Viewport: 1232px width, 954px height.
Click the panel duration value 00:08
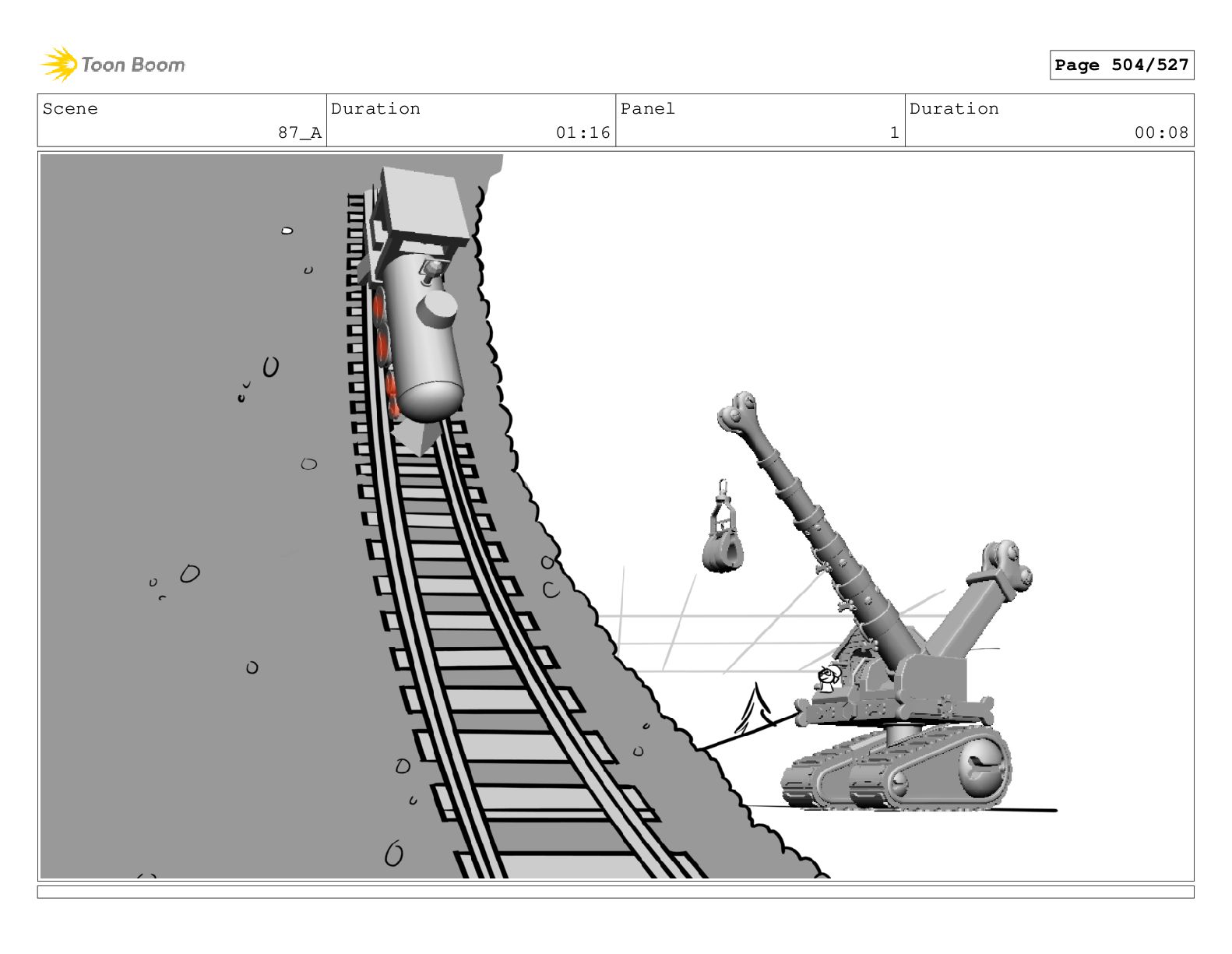(1161, 133)
